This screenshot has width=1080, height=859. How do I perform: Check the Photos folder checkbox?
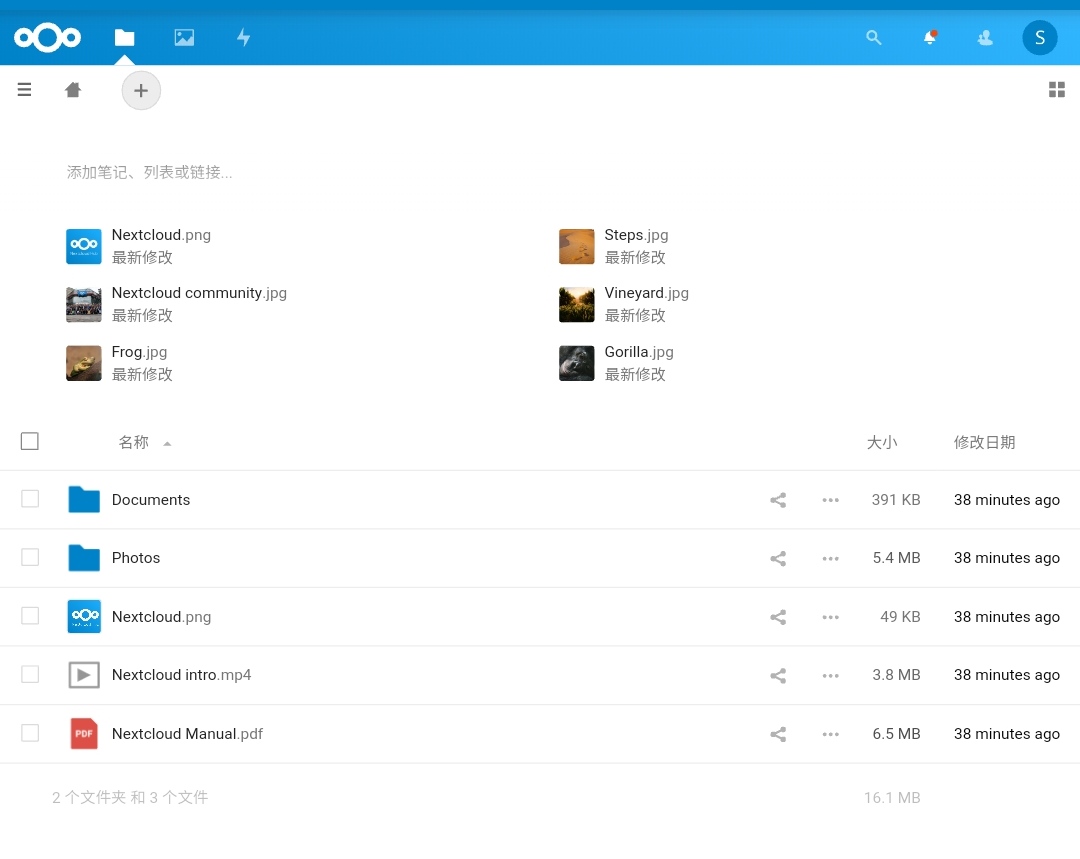pyautogui.click(x=30, y=557)
